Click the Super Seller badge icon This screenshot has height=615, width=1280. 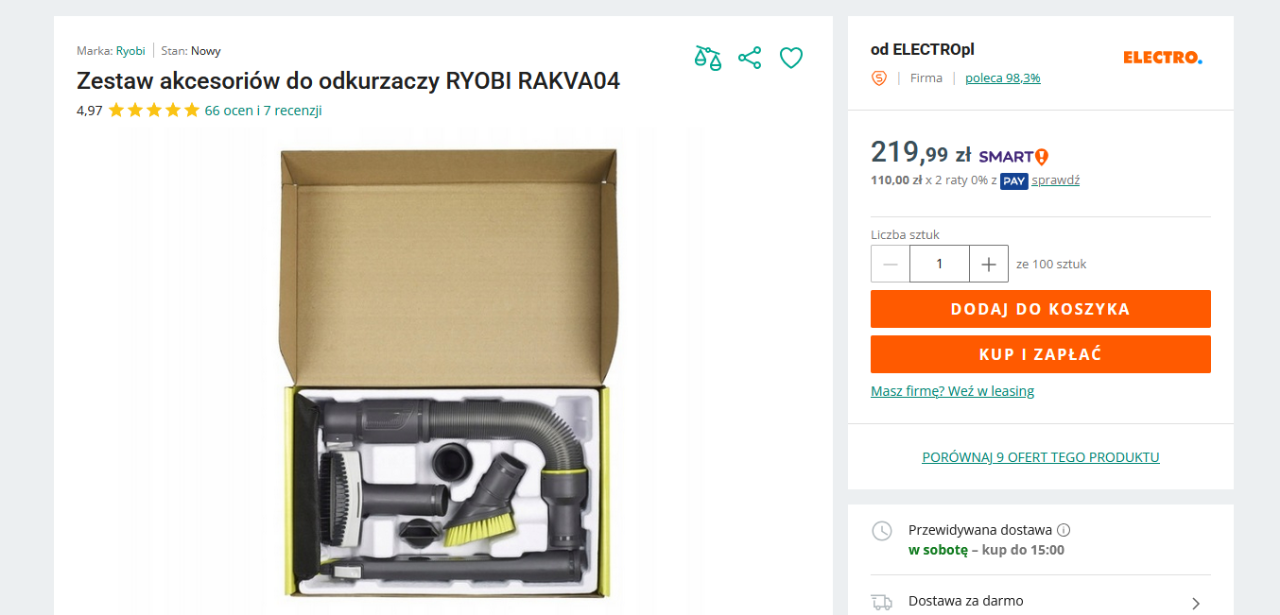879,78
